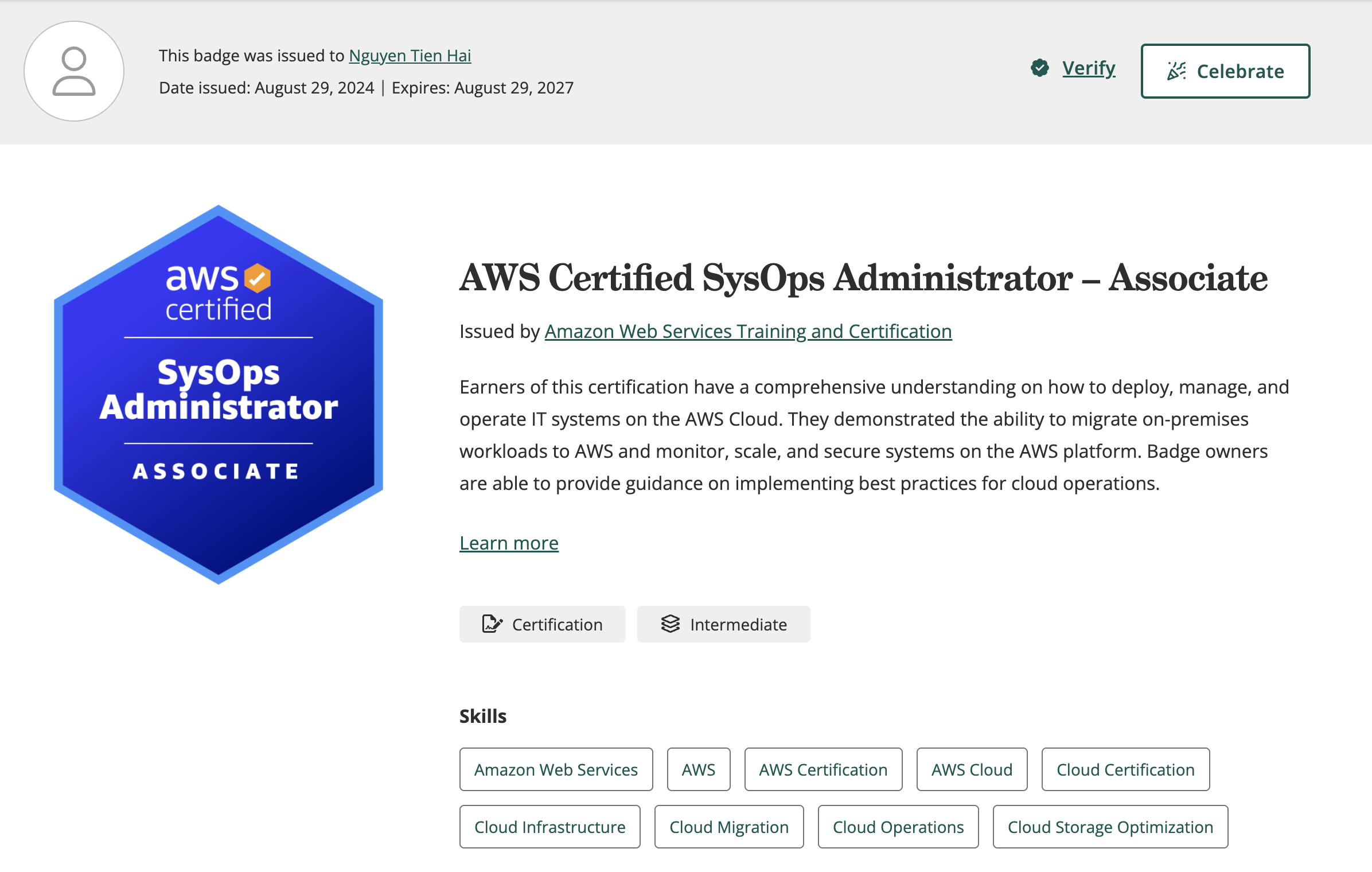The image size is (1372, 872).
Task: Select the Intermediate level tag
Action: click(x=723, y=624)
